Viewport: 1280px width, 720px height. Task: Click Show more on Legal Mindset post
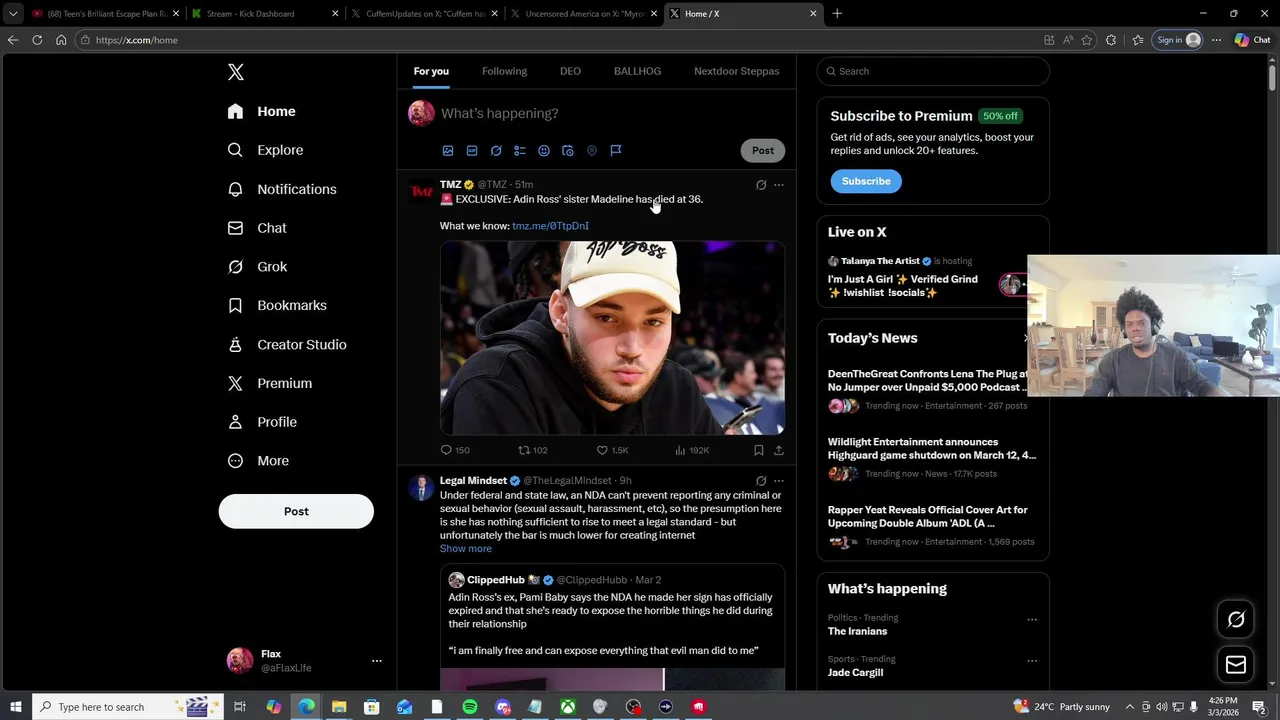pyautogui.click(x=466, y=548)
